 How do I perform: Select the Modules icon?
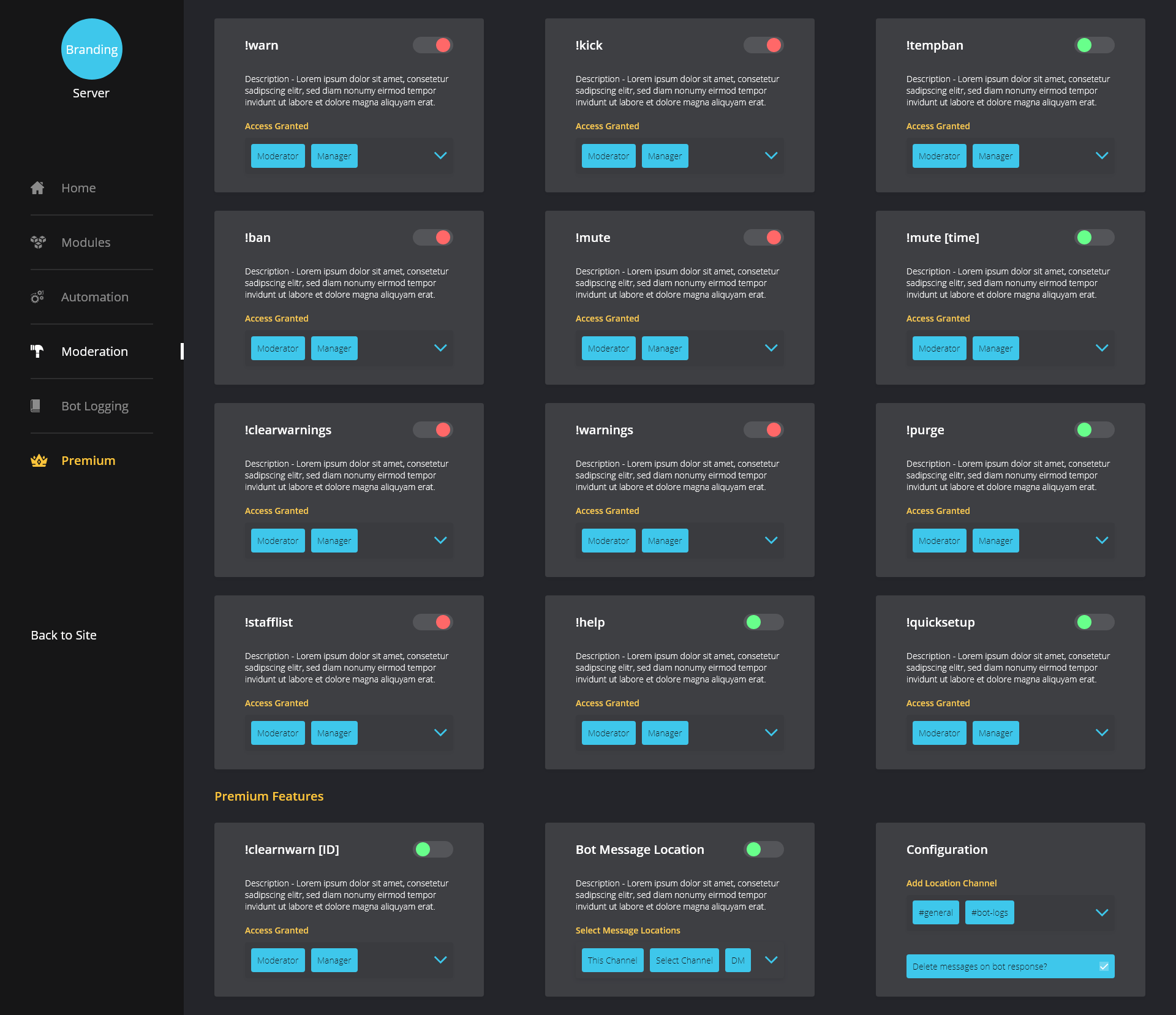click(x=37, y=242)
